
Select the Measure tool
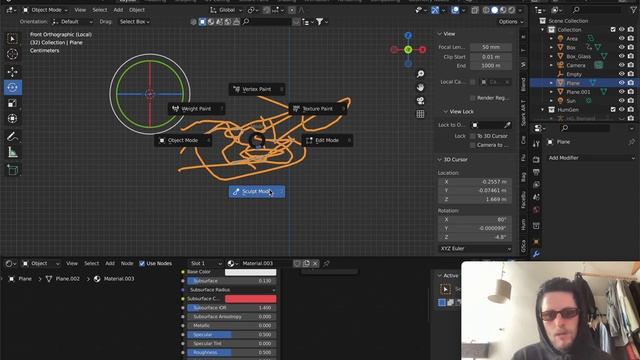(x=13, y=152)
